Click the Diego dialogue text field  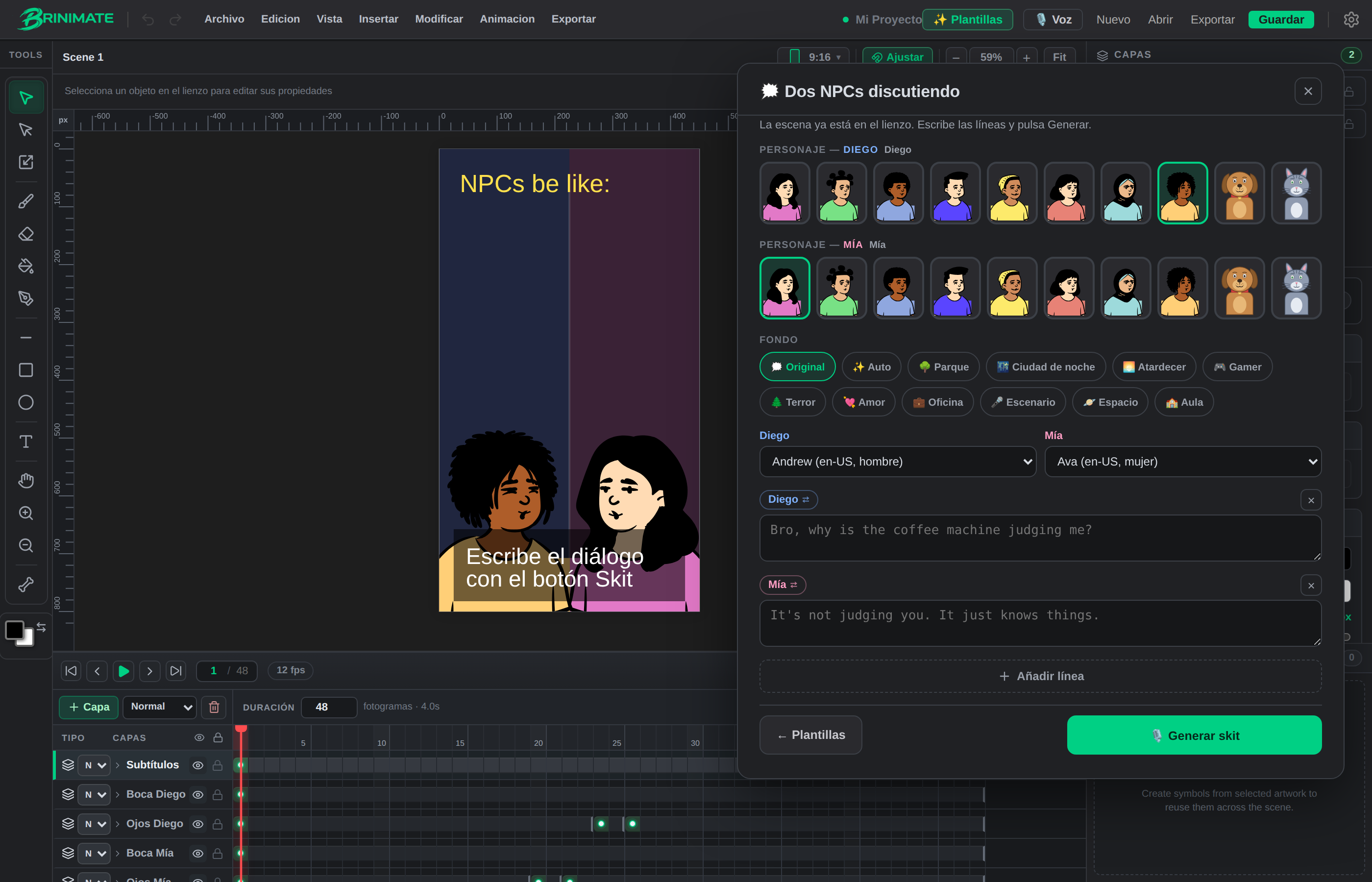point(1040,539)
